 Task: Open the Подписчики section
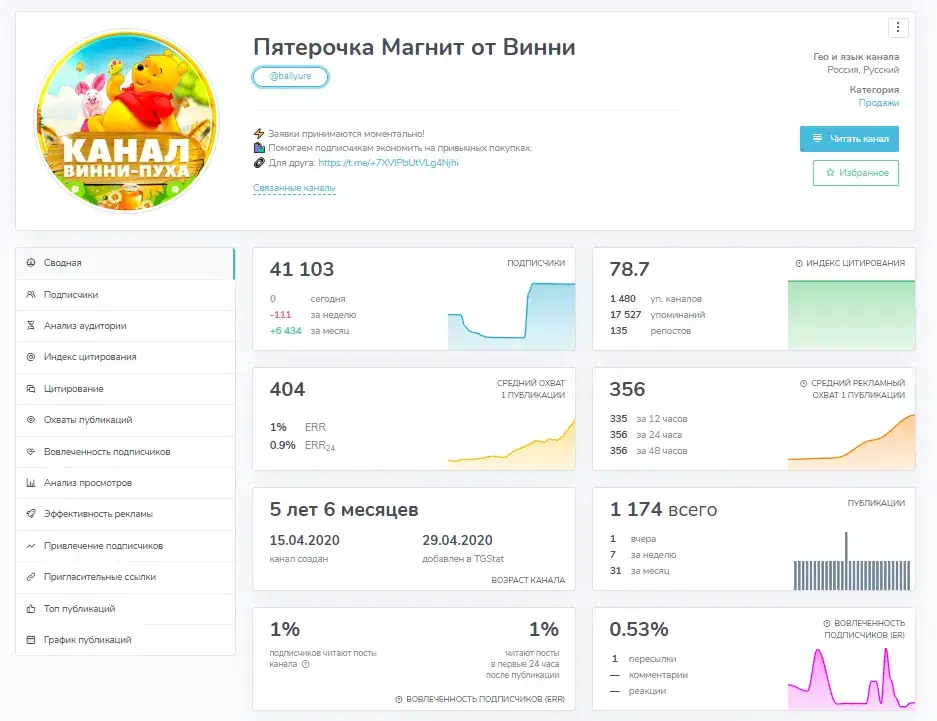[125, 294]
